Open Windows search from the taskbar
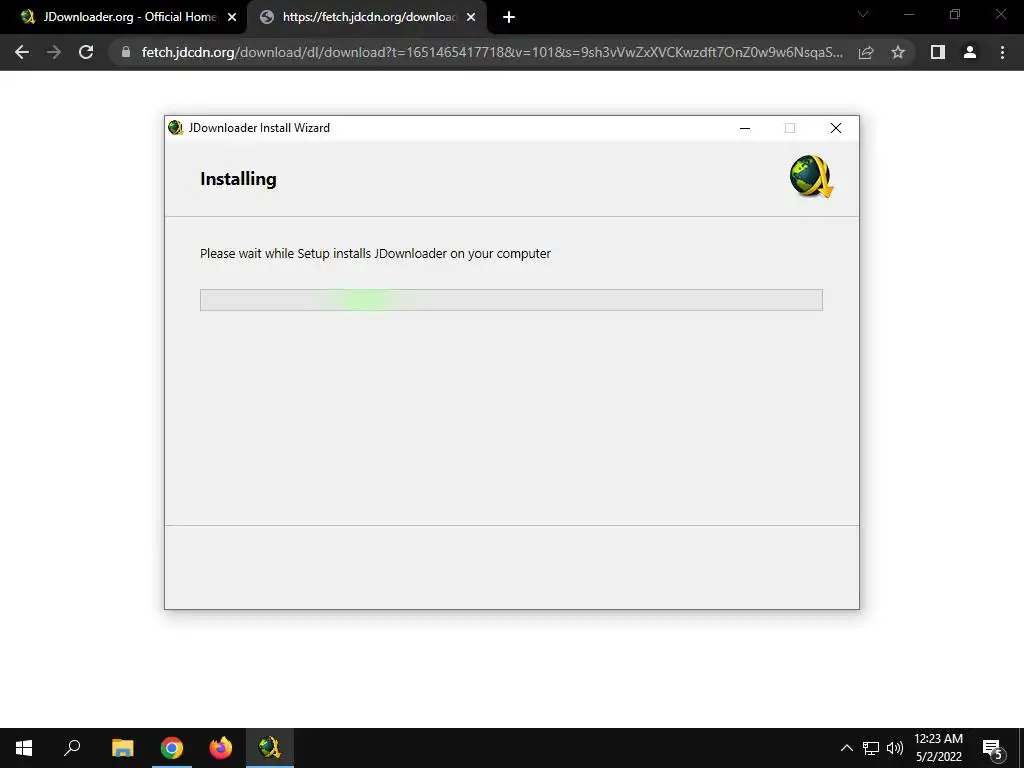Viewport: 1024px width, 768px height. coord(72,748)
